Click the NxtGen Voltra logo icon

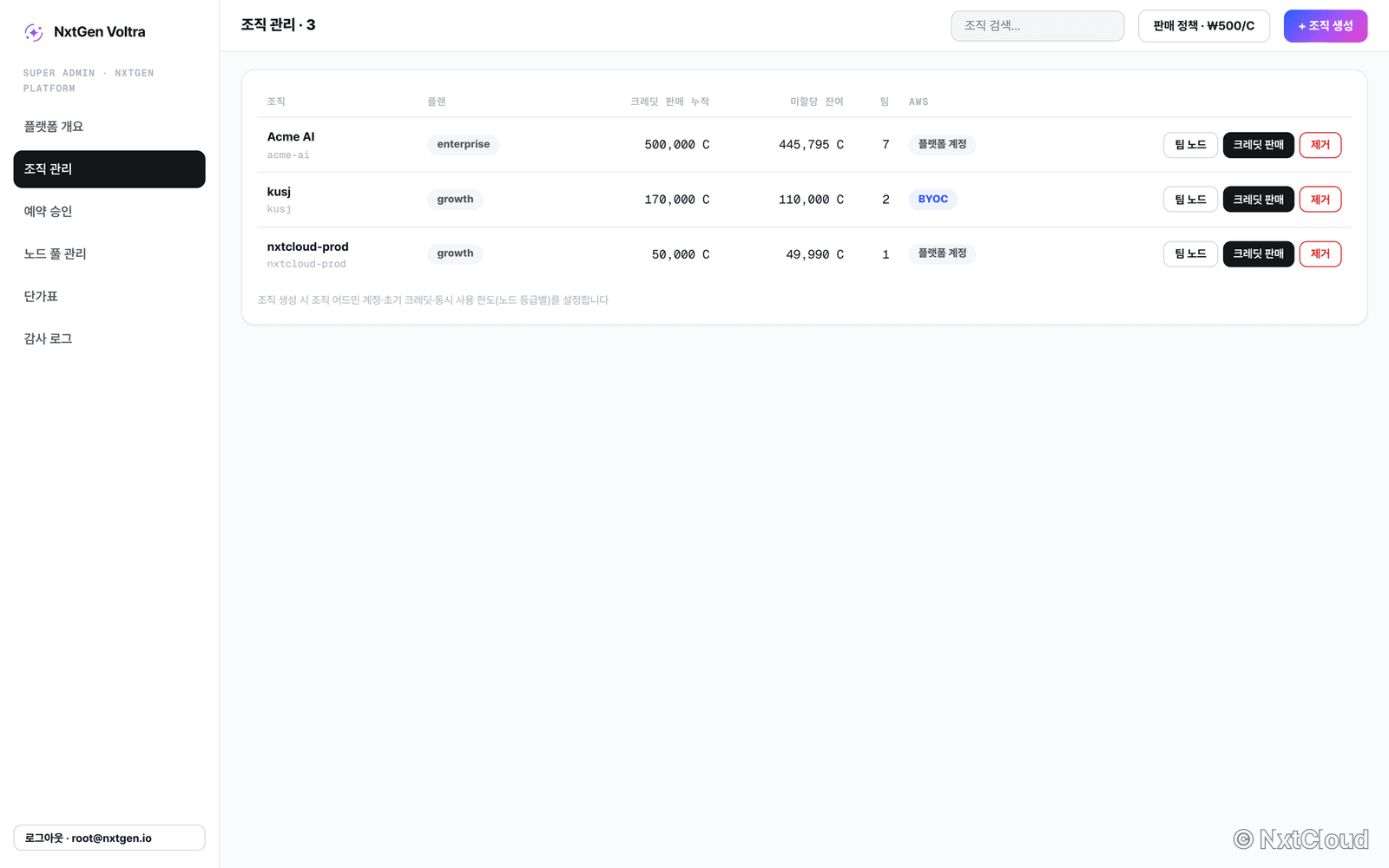pyautogui.click(x=34, y=32)
